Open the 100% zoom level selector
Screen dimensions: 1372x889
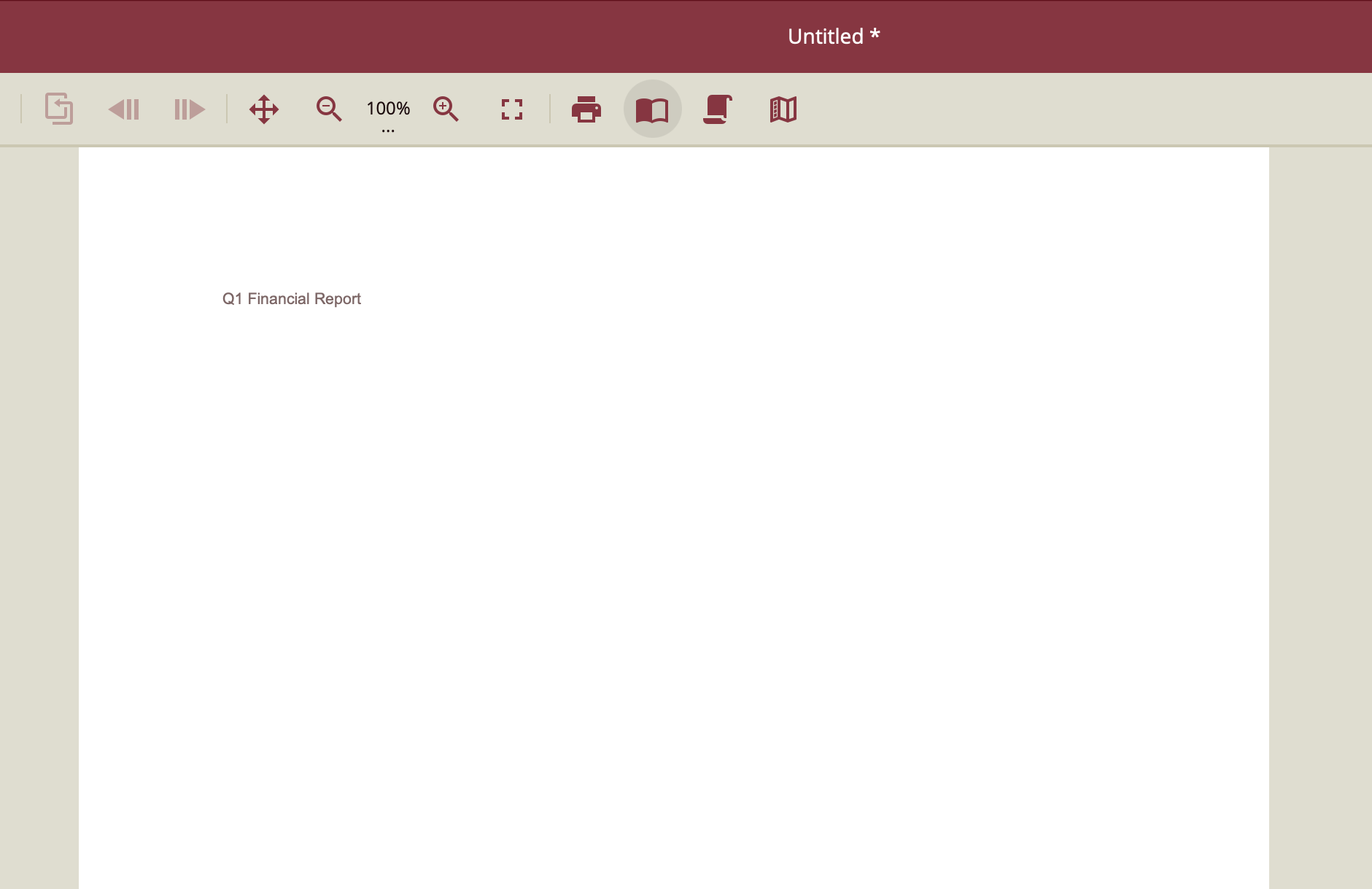(x=387, y=108)
